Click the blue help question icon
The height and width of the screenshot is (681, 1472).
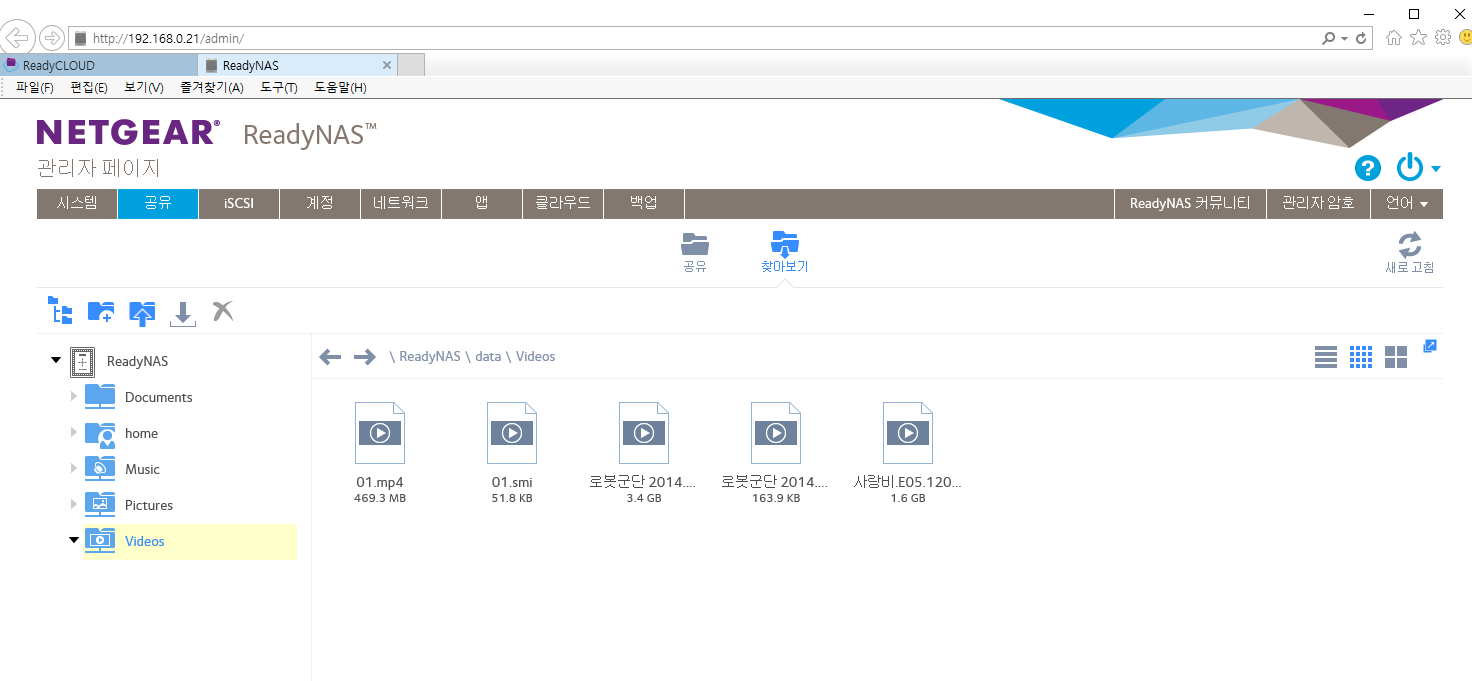pyautogui.click(x=1367, y=168)
